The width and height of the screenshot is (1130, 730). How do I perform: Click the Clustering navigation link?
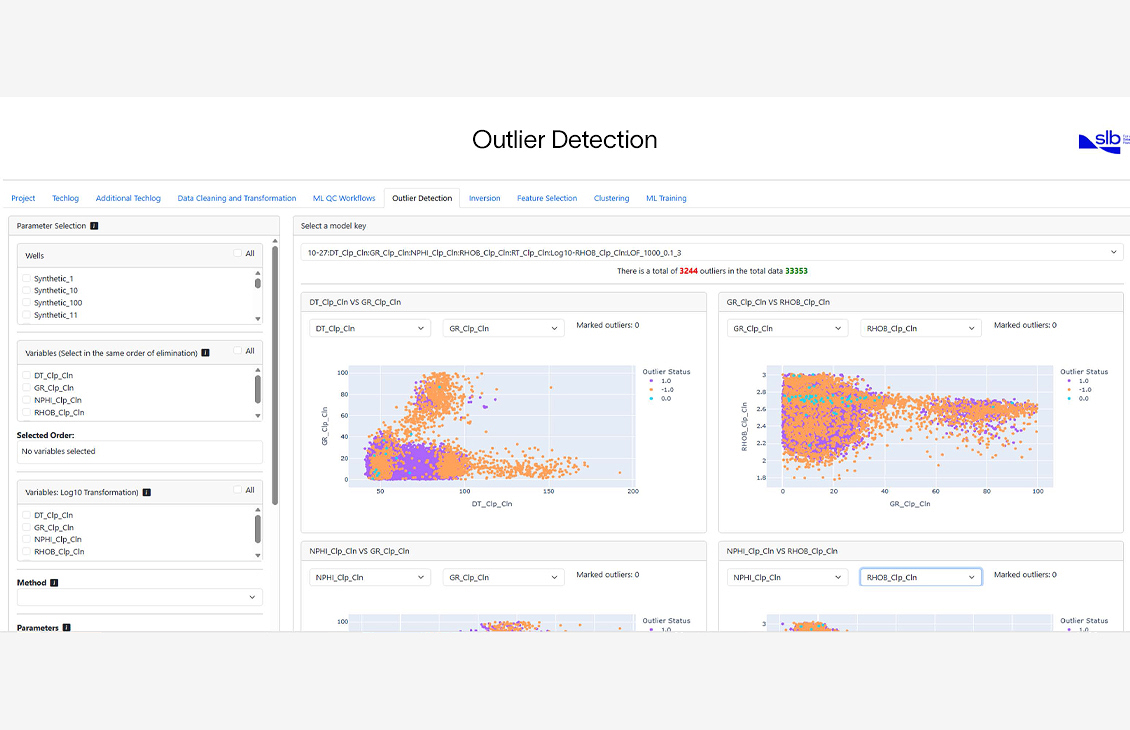coord(611,198)
